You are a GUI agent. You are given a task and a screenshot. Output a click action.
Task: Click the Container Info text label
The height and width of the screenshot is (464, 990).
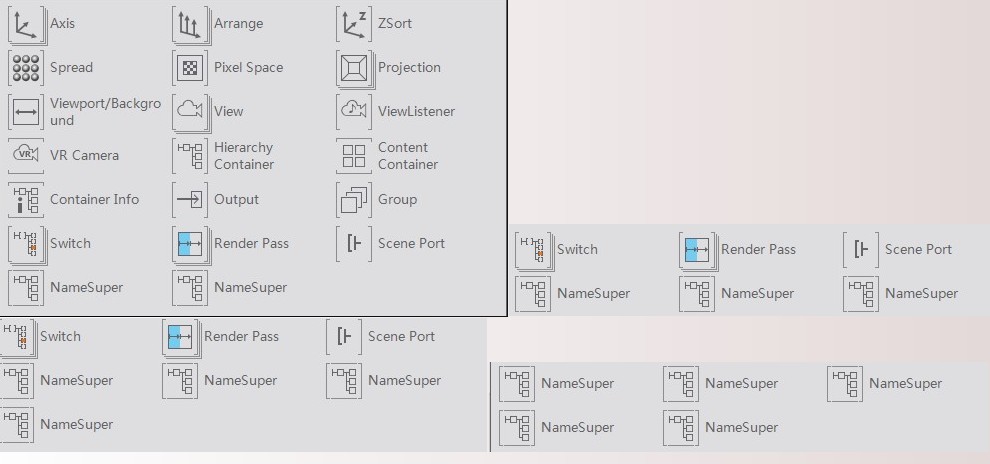tap(94, 200)
